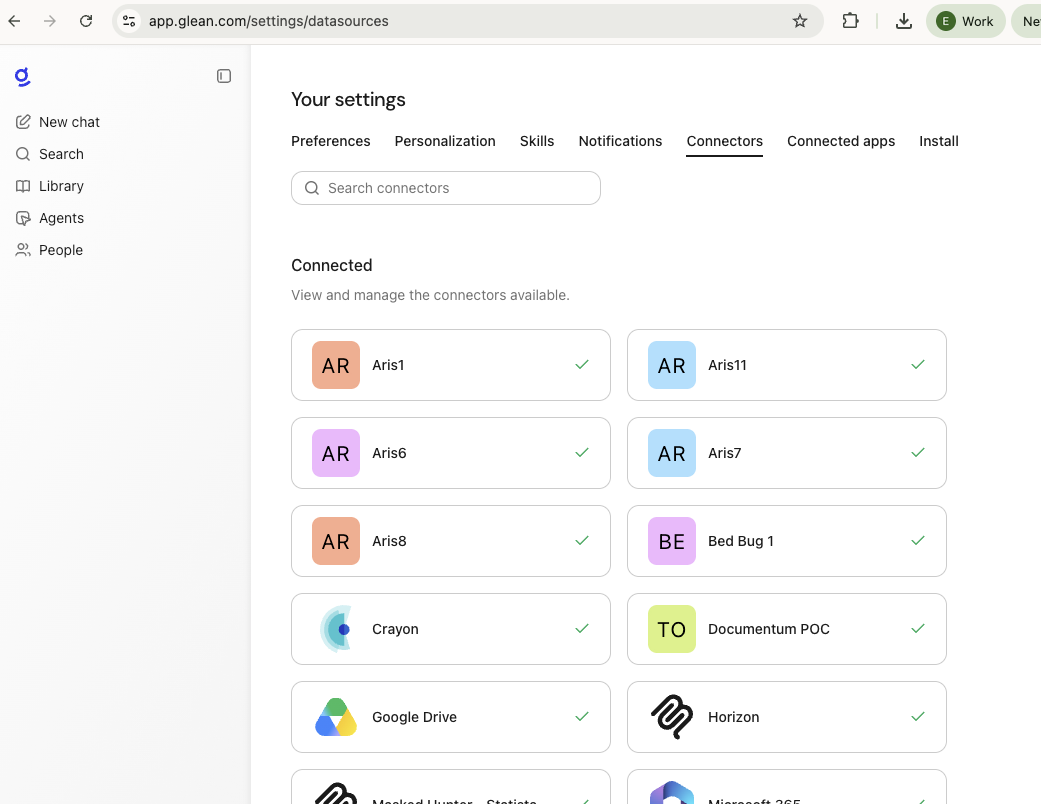1041x804 pixels.
Task: Click the checkmark on Horizon card
Action: tap(918, 716)
